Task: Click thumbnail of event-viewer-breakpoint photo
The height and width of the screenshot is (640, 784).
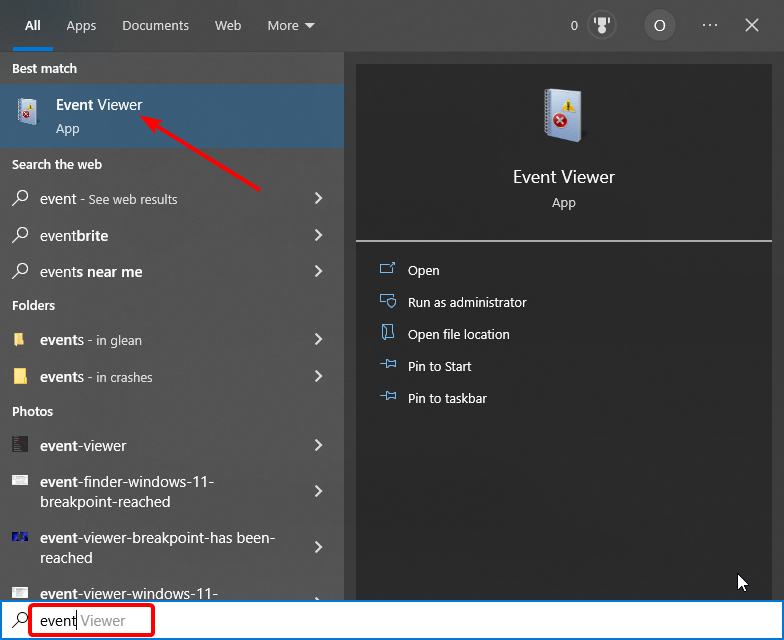Action: click(x=20, y=536)
